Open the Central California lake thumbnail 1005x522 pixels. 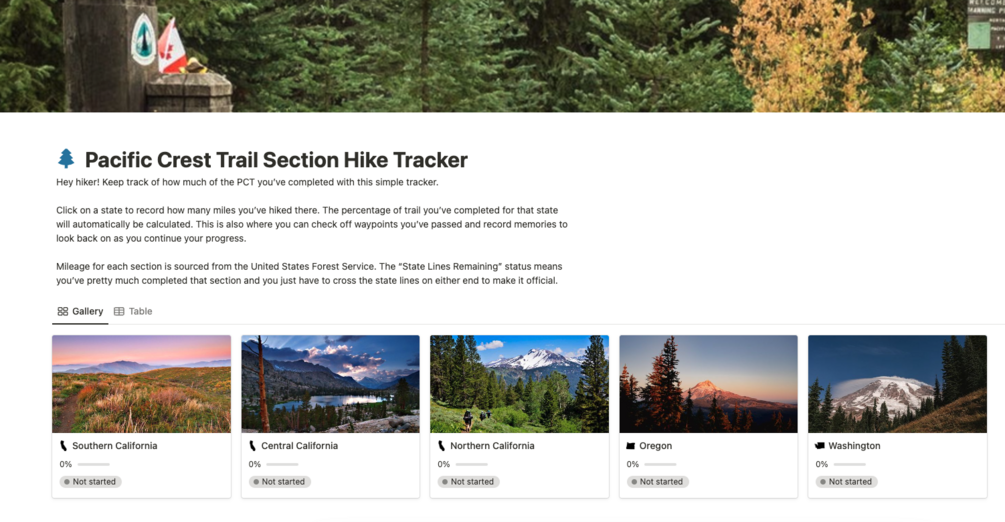pyautogui.click(x=330, y=383)
